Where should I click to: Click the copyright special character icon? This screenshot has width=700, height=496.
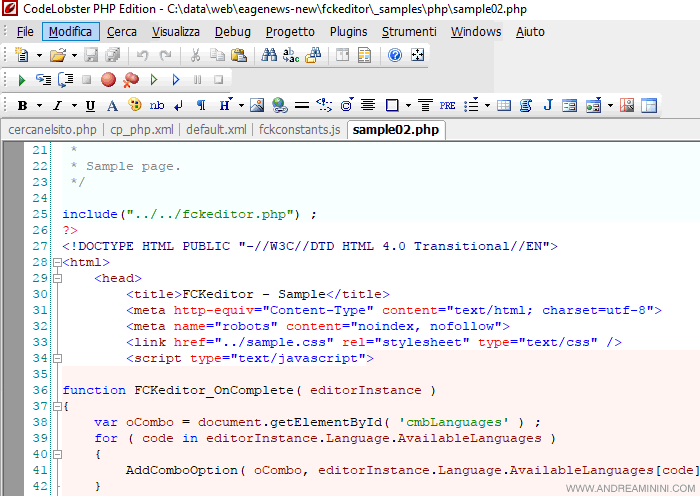click(346, 105)
